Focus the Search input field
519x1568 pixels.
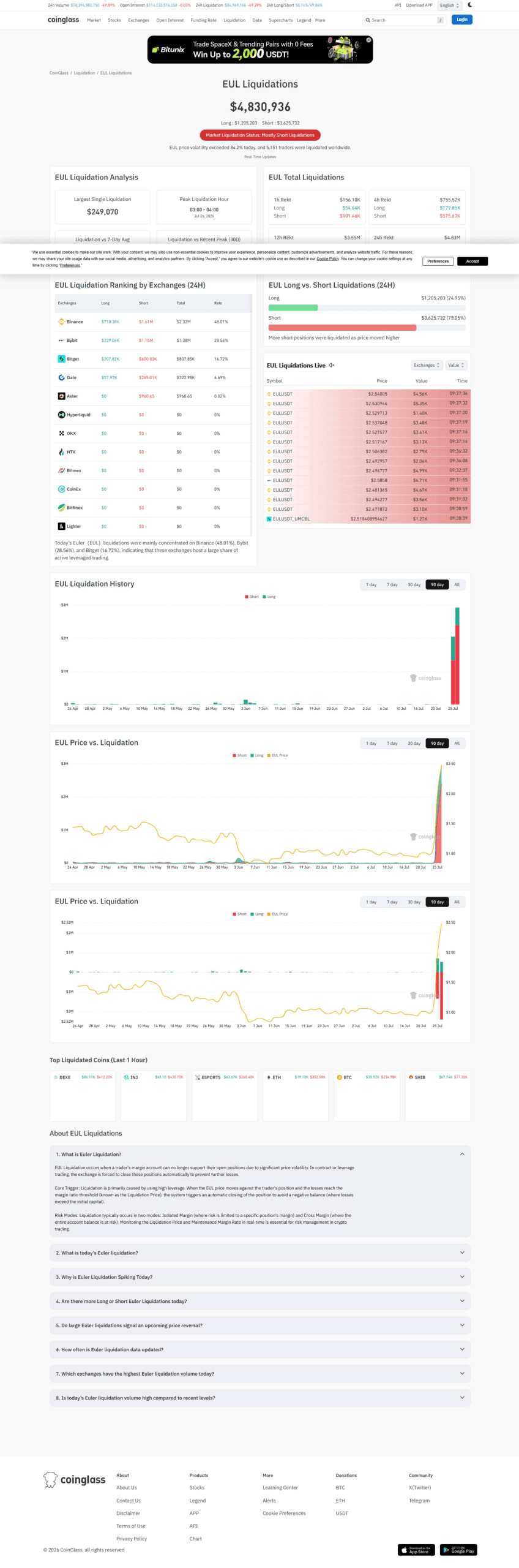click(404, 20)
